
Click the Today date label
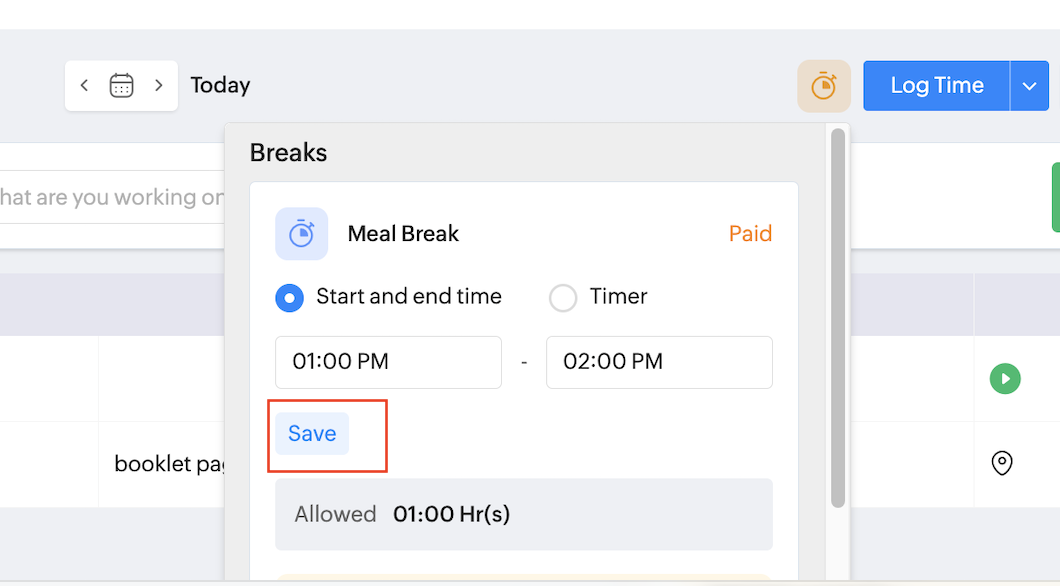pos(220,86)
